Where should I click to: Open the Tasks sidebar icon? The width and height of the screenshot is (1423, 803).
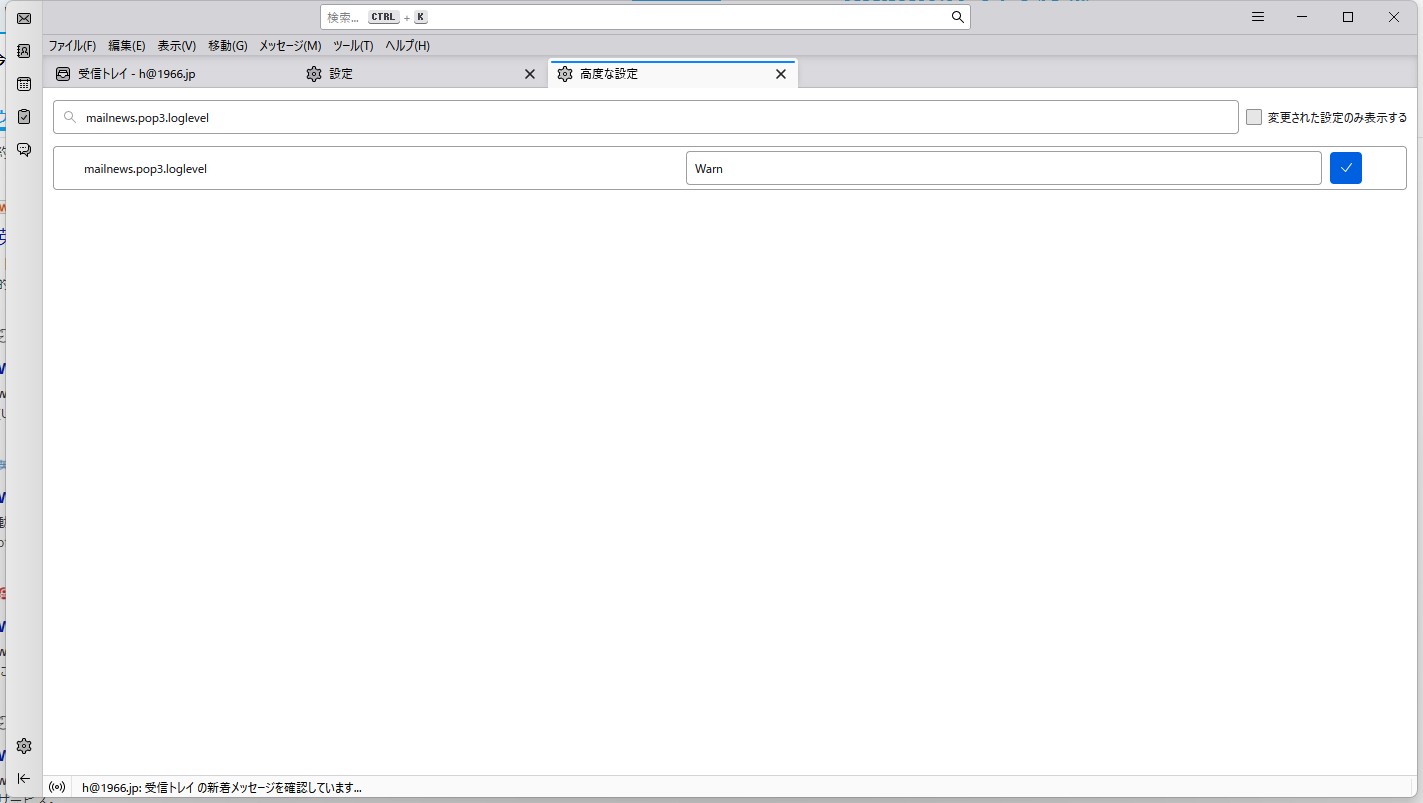pyautogui.click(x=24, y=117)
